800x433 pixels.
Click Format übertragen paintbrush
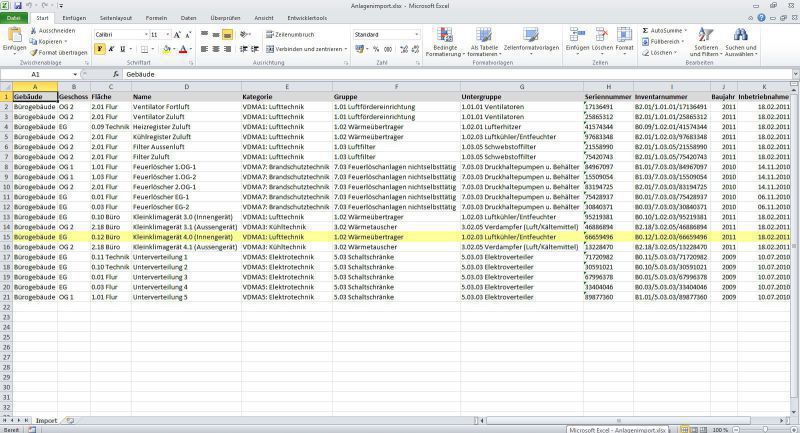tap(34, 53)
